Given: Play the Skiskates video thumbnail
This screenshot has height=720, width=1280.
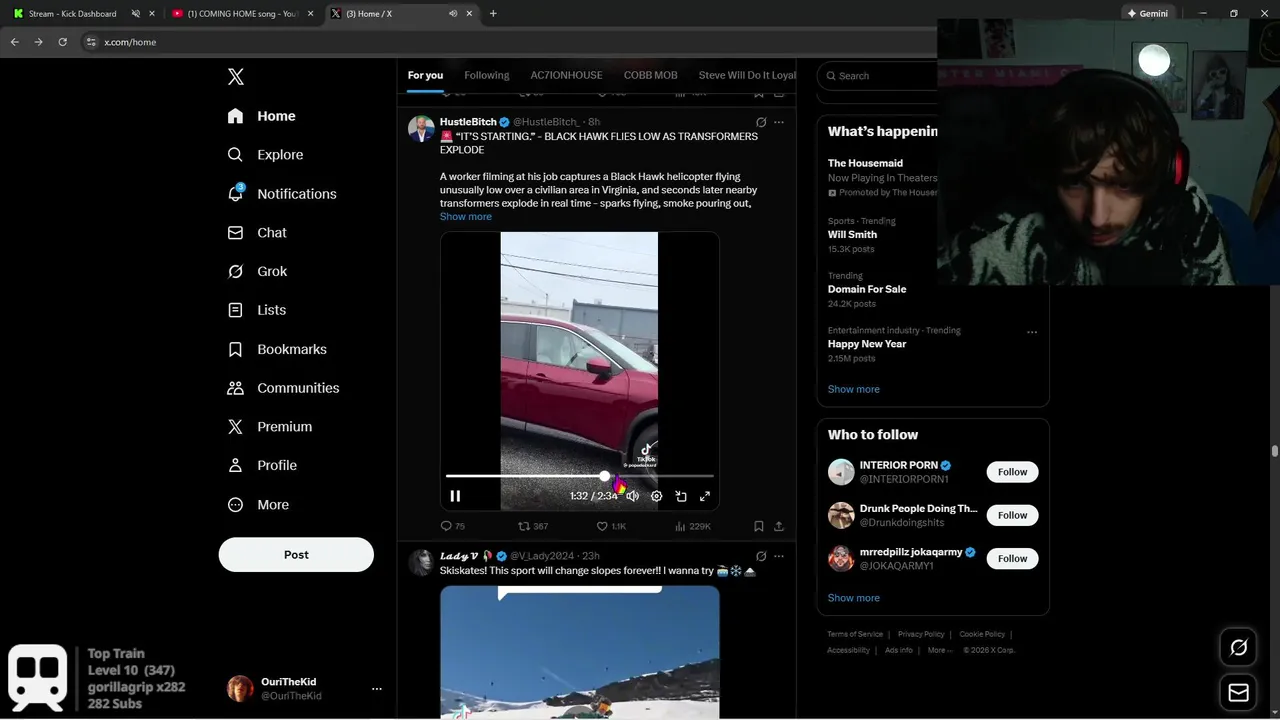Looking at the screenshot, I should coord(580,652).
